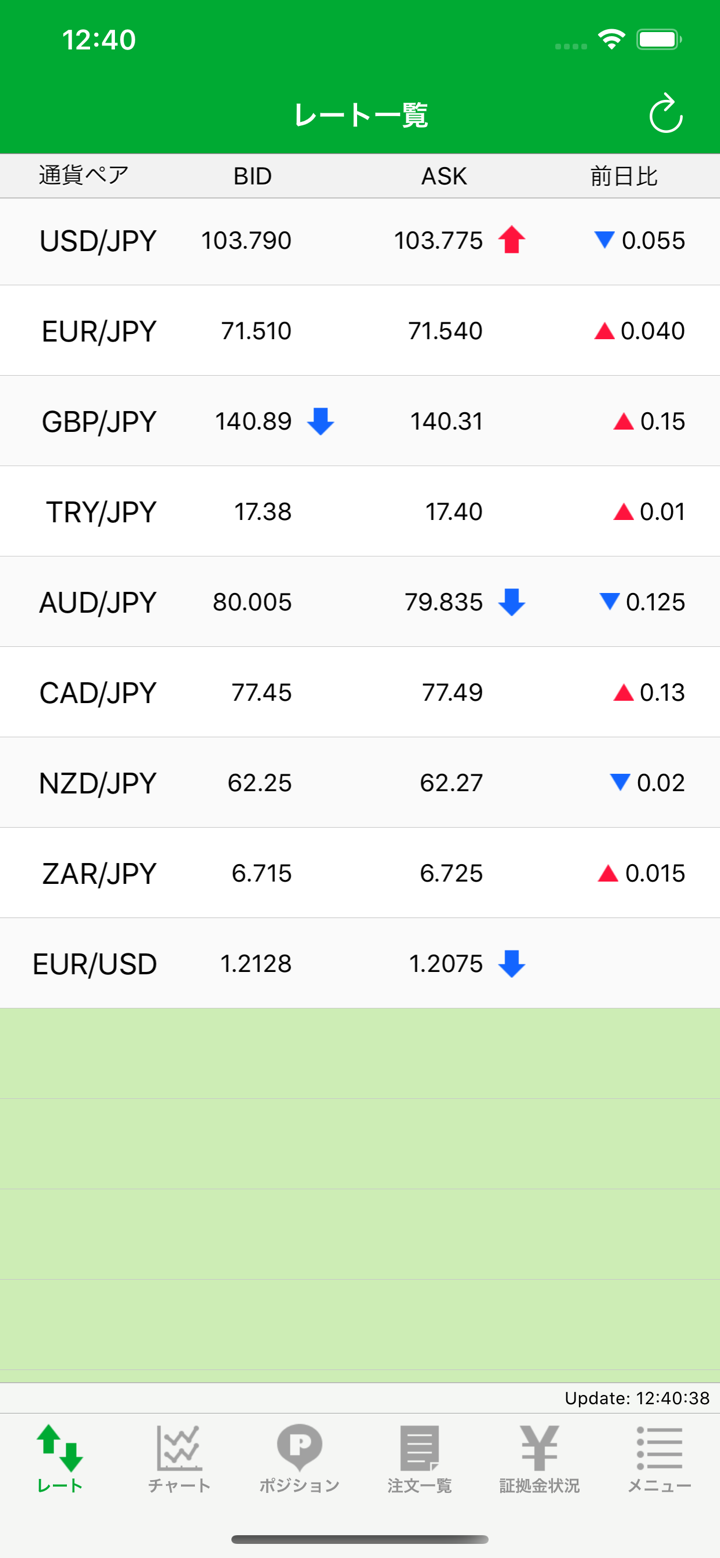
Task: Select the ZAR/JPY currency pair
Action: point(99,874)
